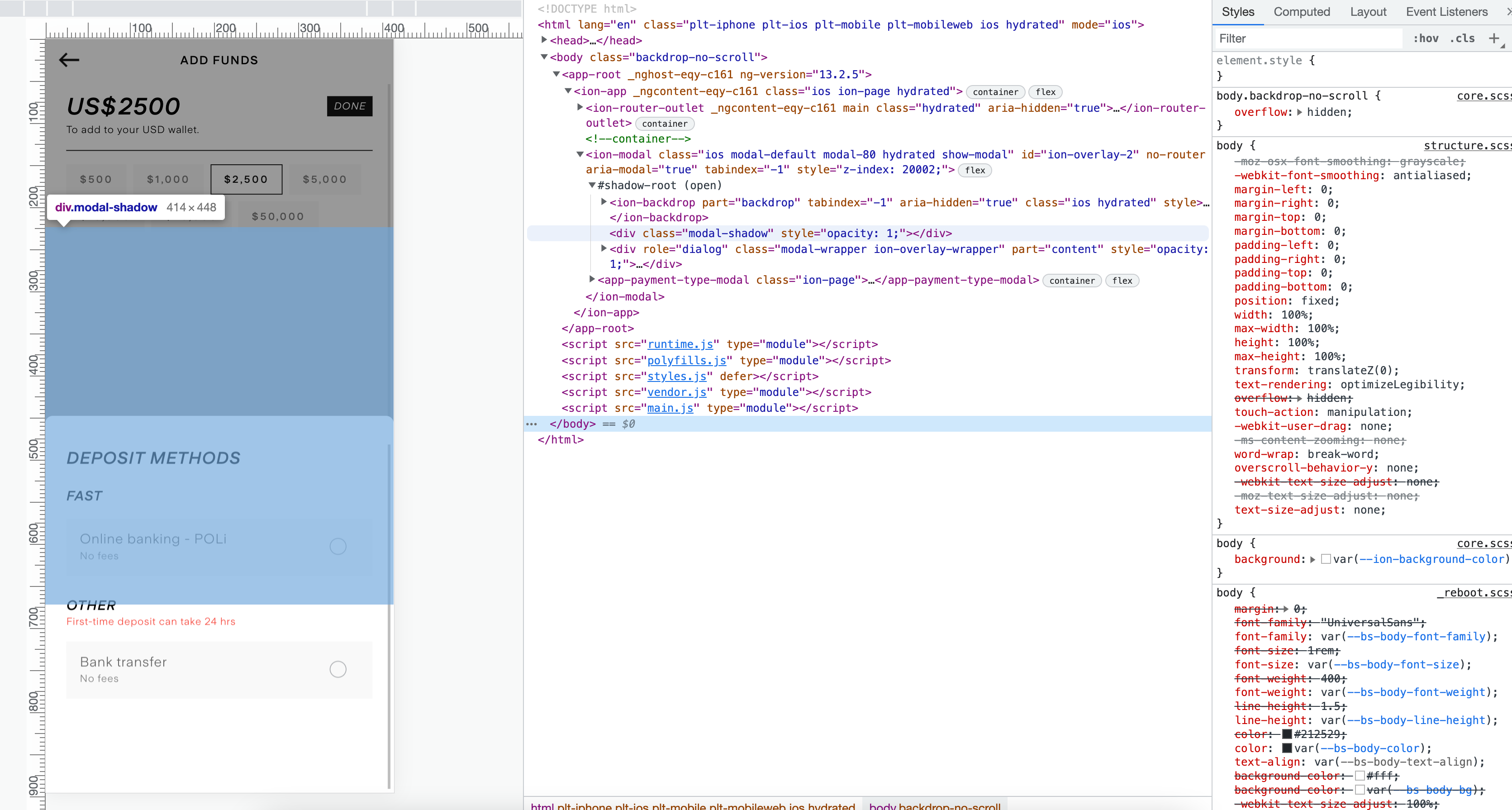Select the Bank transfer radio button
The height and width of the screenshot is (810, 1512).
[338, 668]
